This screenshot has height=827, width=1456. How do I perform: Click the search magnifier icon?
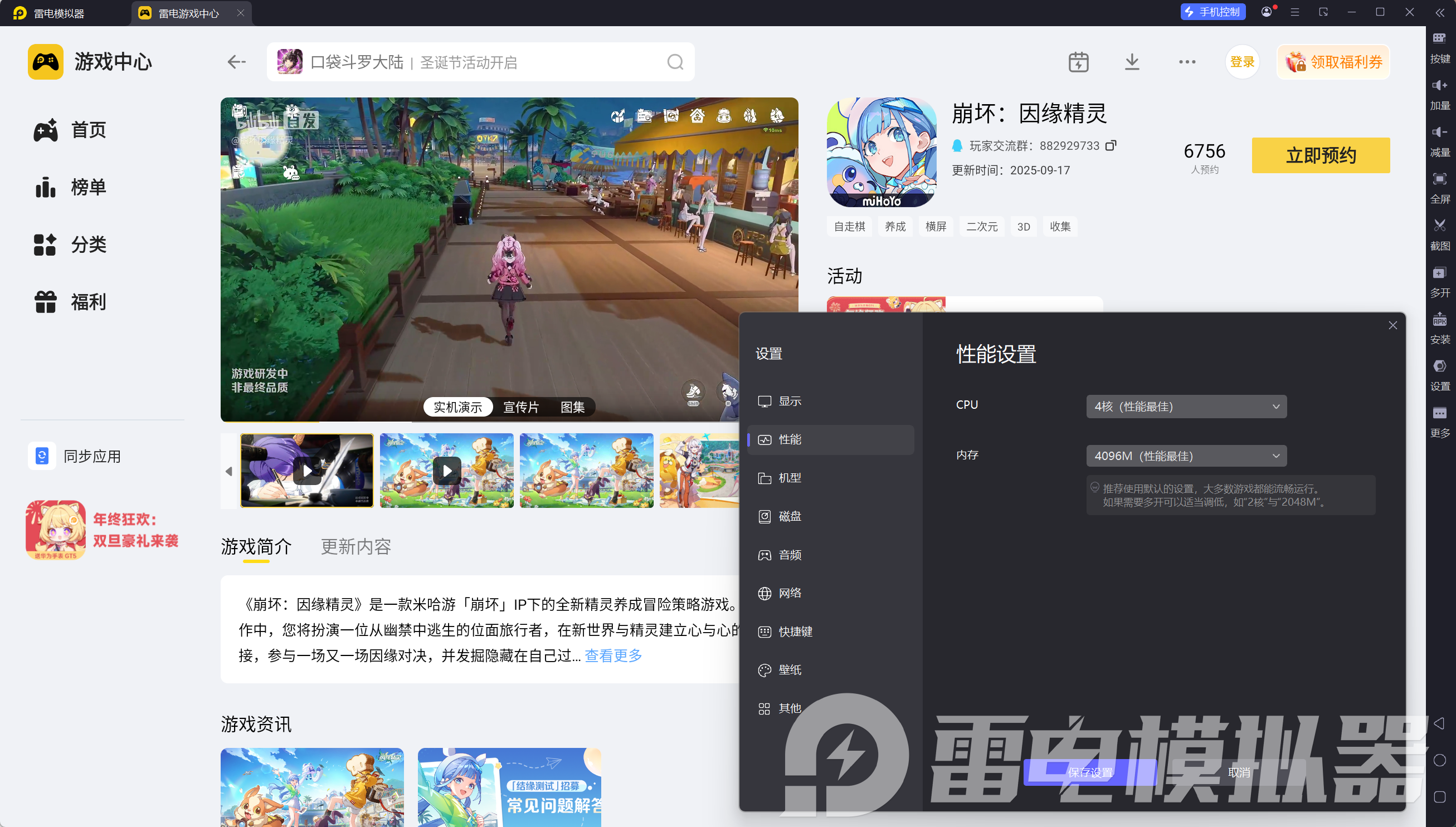675,62
